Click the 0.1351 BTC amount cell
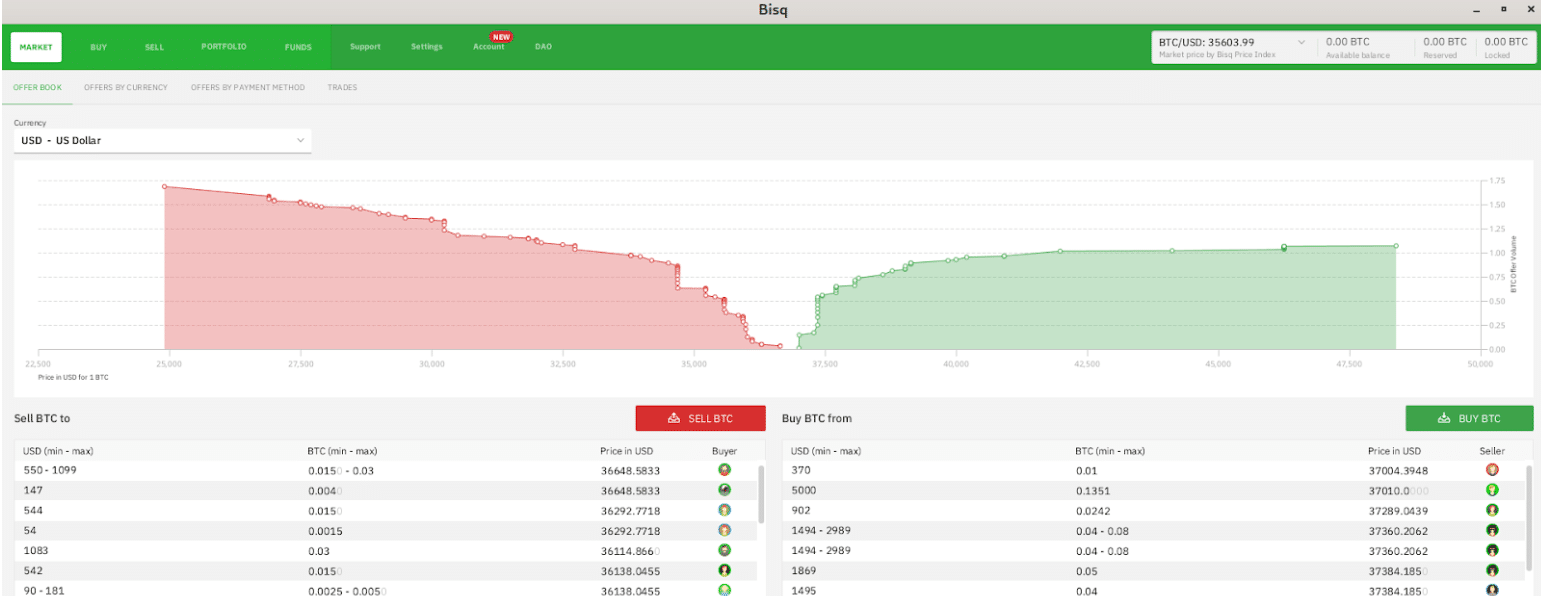The width and height of the screenshot is (1541, 596). pos(1092,491)
